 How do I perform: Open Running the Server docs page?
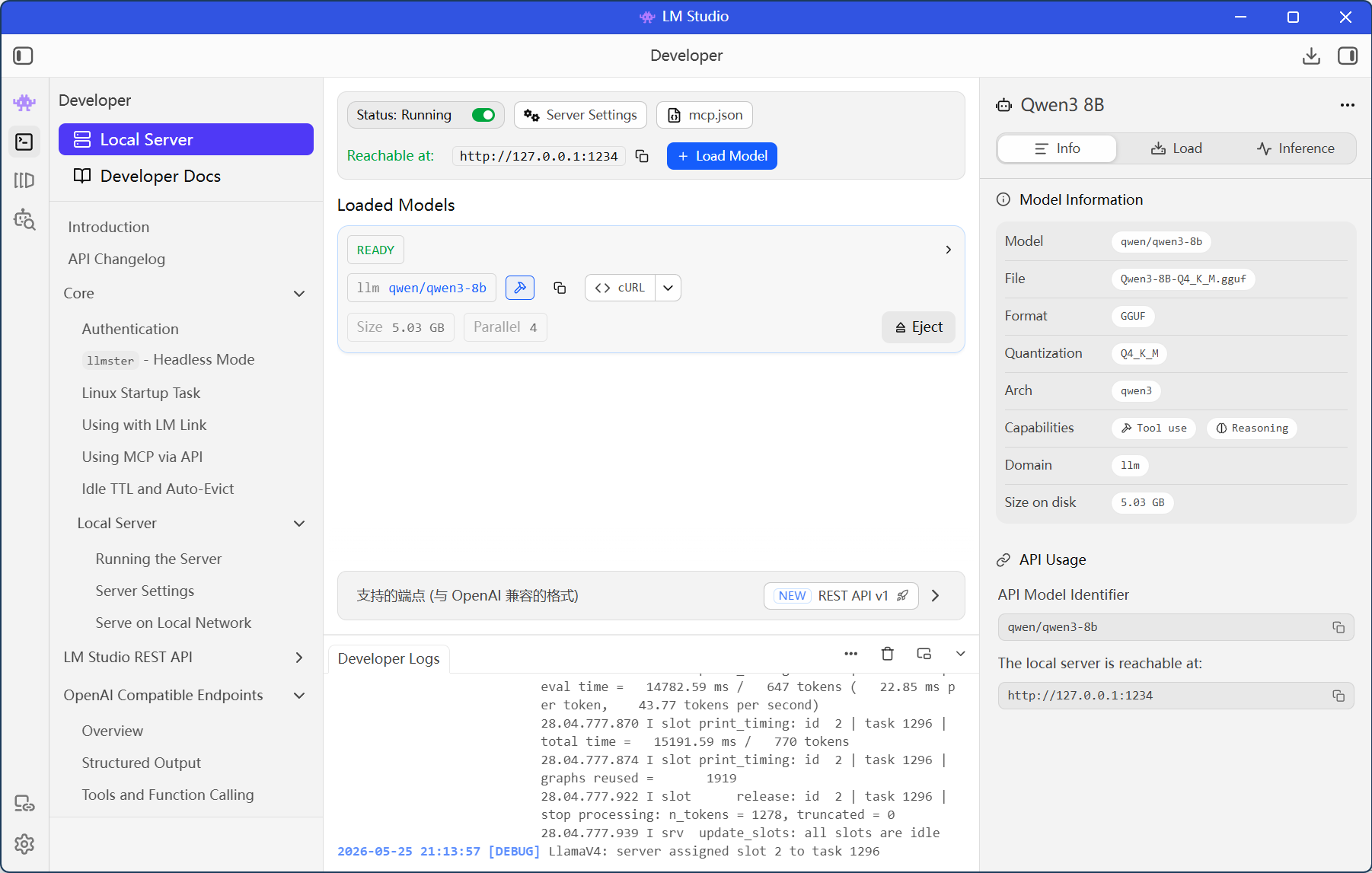click(x=158, y=559)
